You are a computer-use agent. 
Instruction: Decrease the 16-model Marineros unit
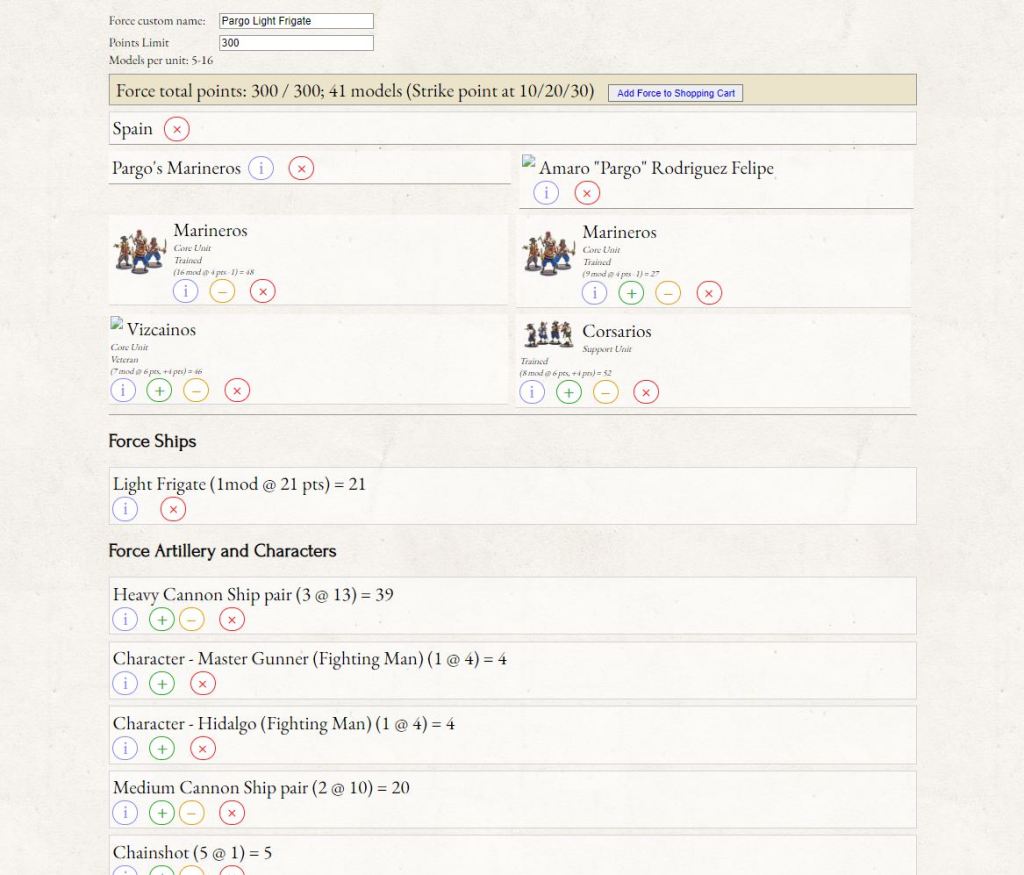223,291
